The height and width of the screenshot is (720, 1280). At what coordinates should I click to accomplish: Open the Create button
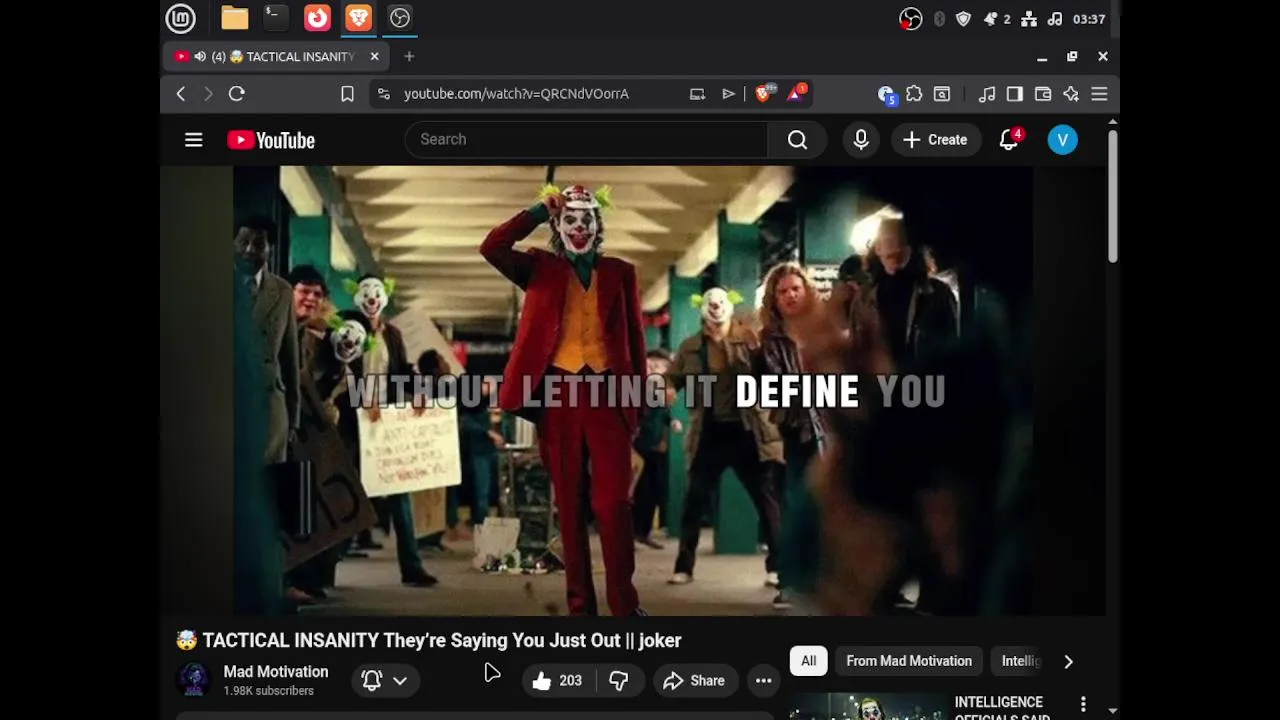tap(936, 140)
